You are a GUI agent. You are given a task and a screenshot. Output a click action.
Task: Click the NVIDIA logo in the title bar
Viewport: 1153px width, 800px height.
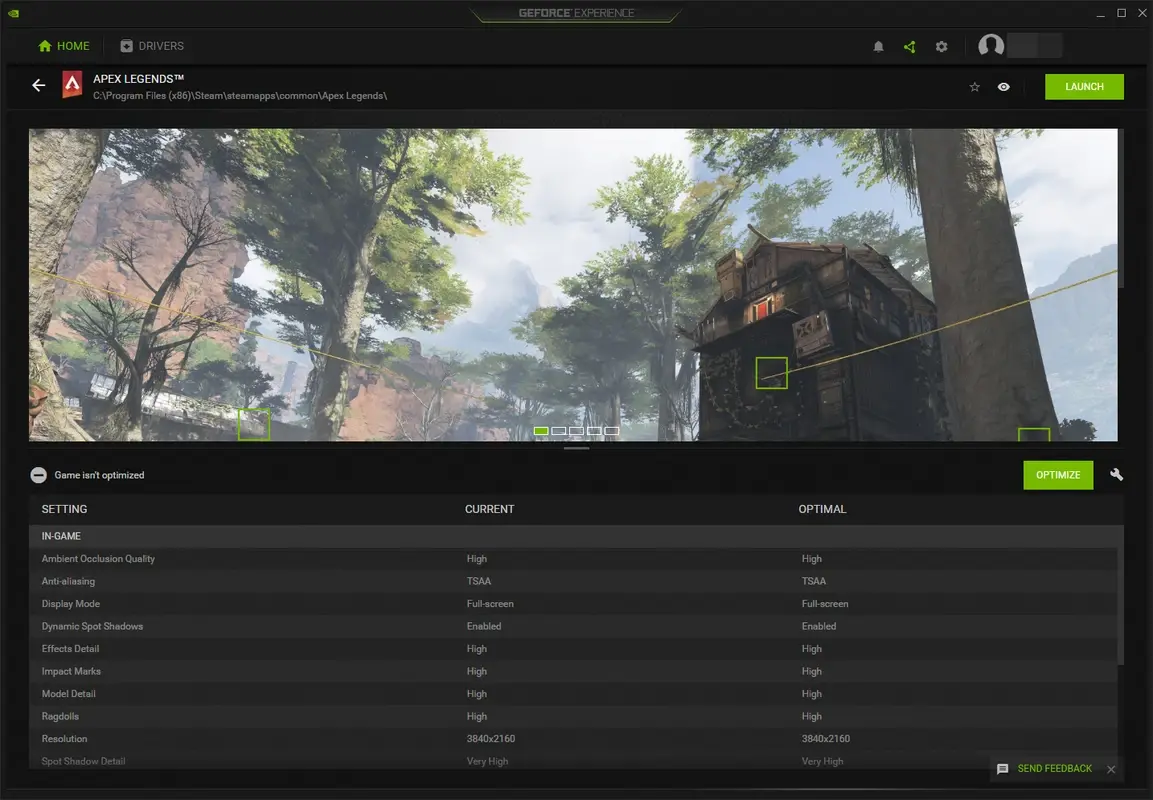tap(14, 13)
